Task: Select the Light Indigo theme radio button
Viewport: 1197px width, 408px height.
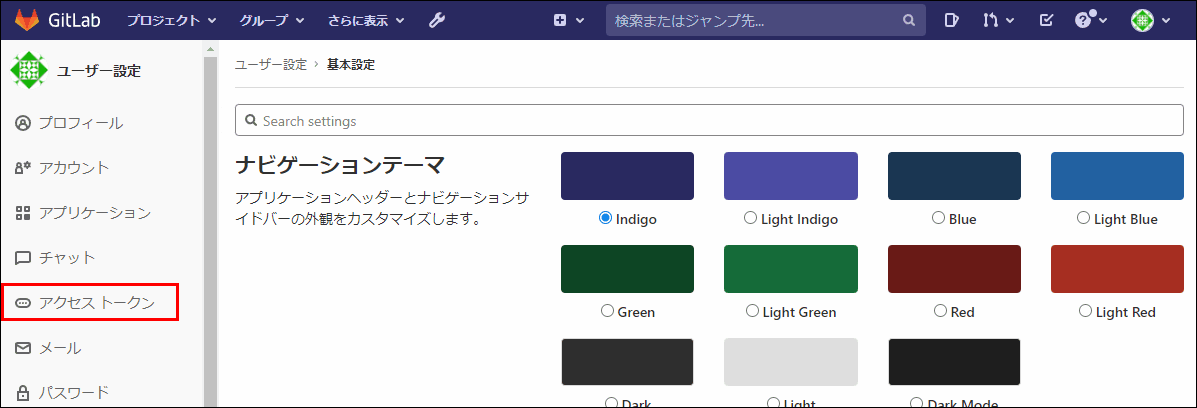Action: point(750,219)
